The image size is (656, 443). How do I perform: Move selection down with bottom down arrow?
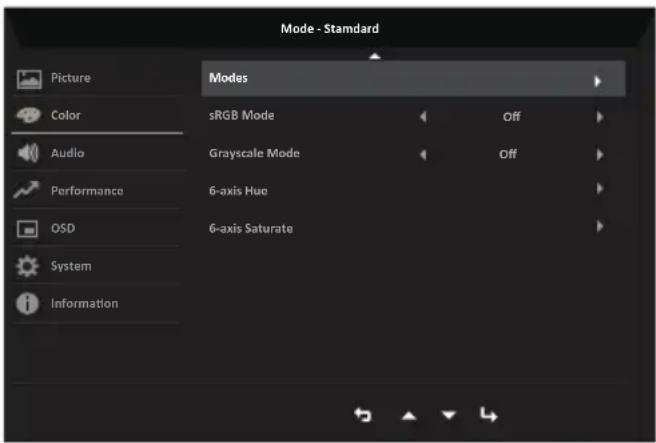(449, 415)
